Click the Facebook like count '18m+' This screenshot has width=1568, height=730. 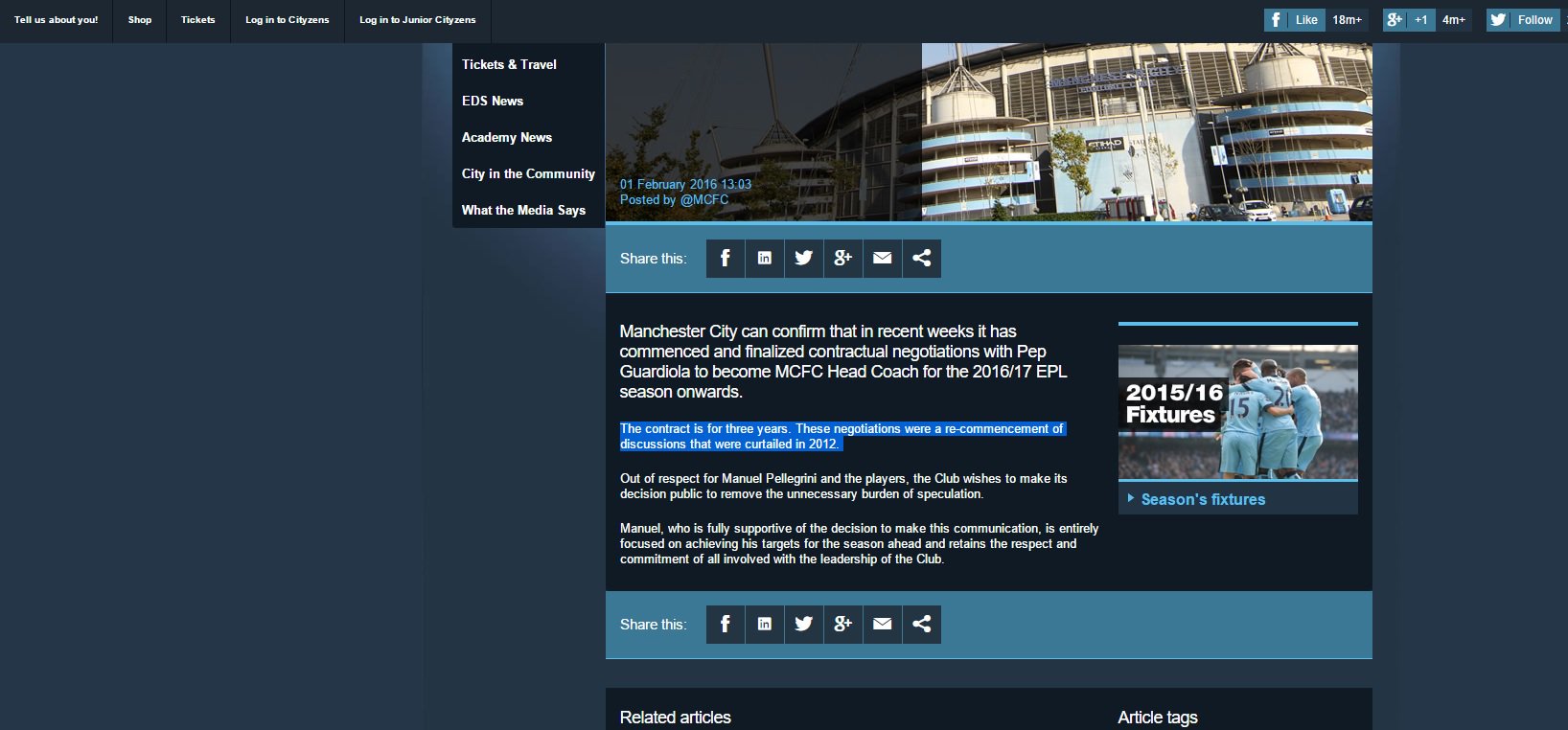click(1347, 20)
